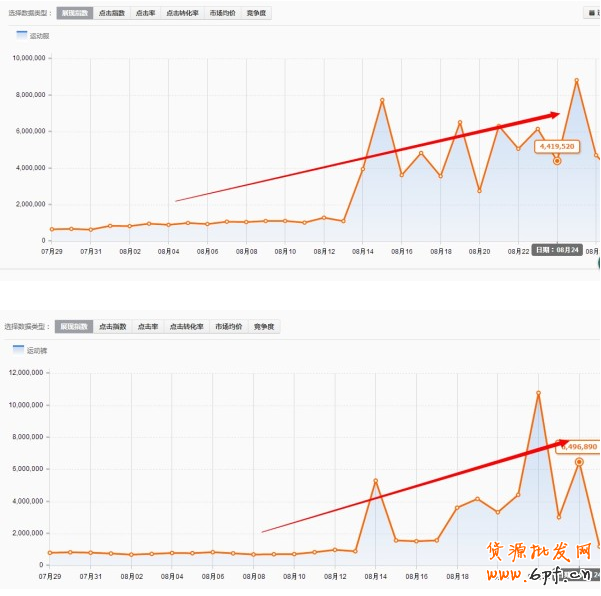Show 市场均价 in the top chart
This screenshot has height=596, width=601.
click(x=224, y=13)
